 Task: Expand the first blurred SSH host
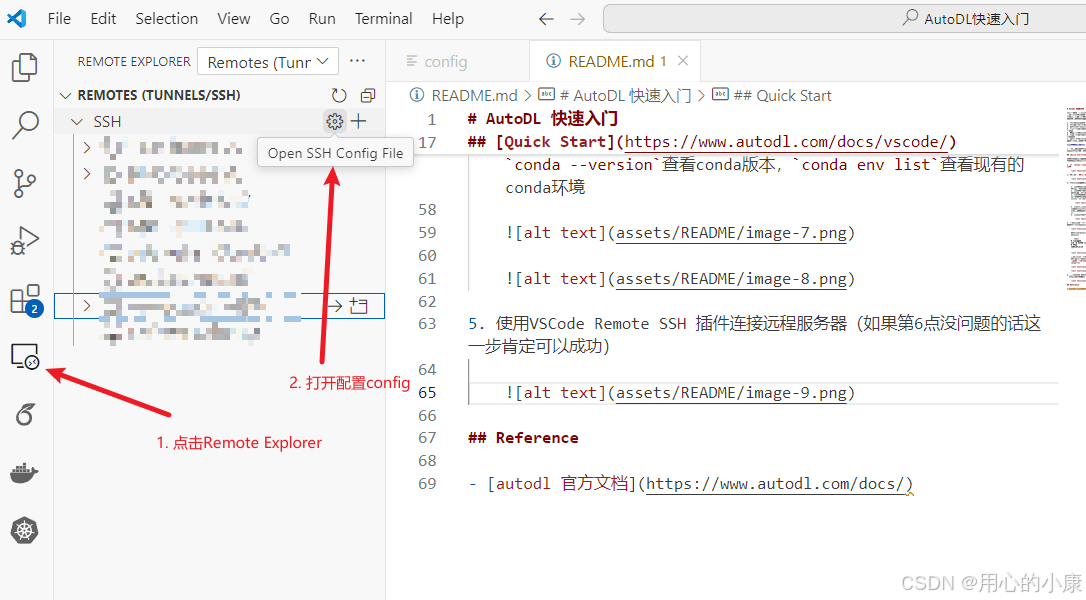[x=87, y=147]
